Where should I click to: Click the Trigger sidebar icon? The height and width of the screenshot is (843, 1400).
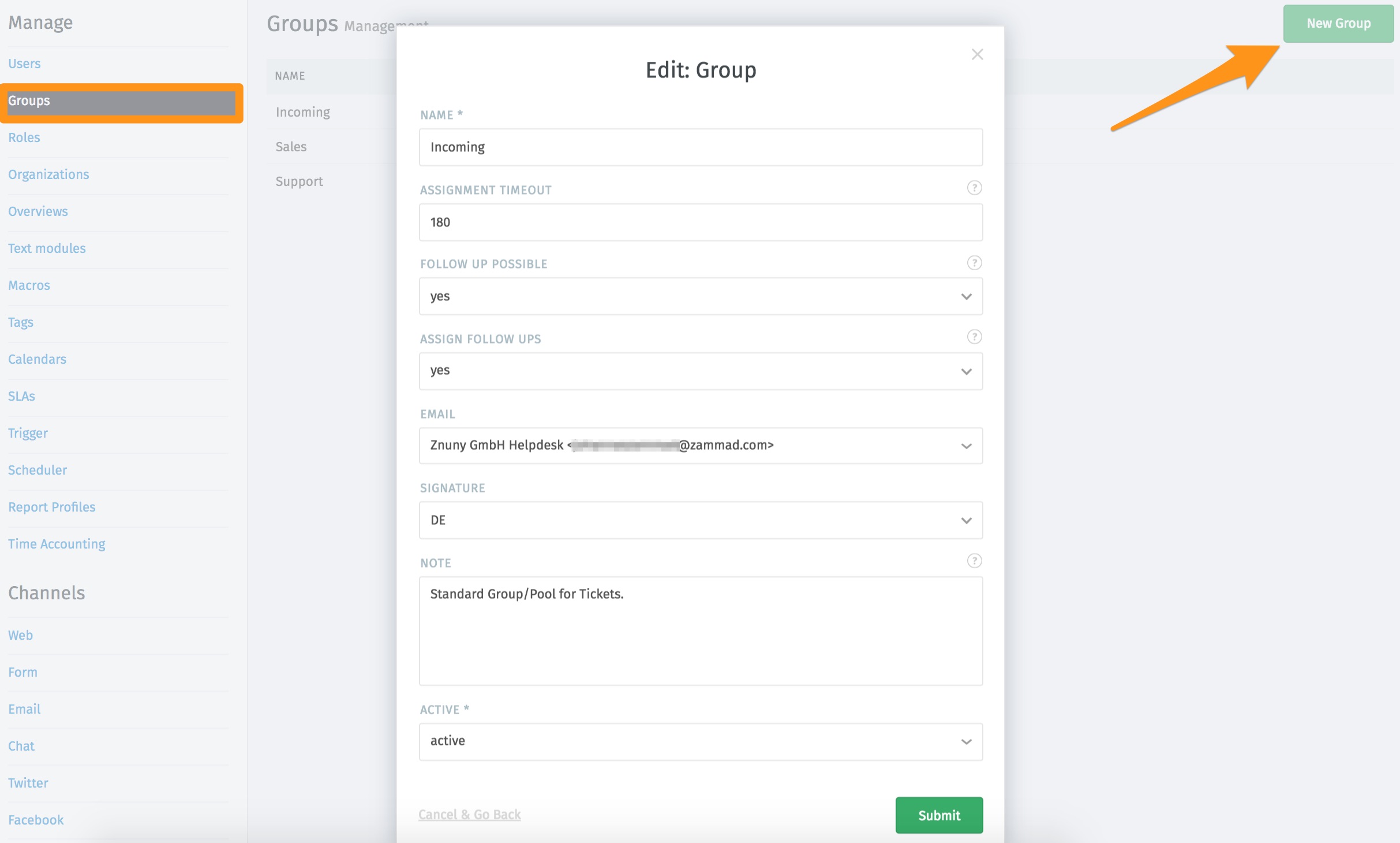click(x=27, y=432)
